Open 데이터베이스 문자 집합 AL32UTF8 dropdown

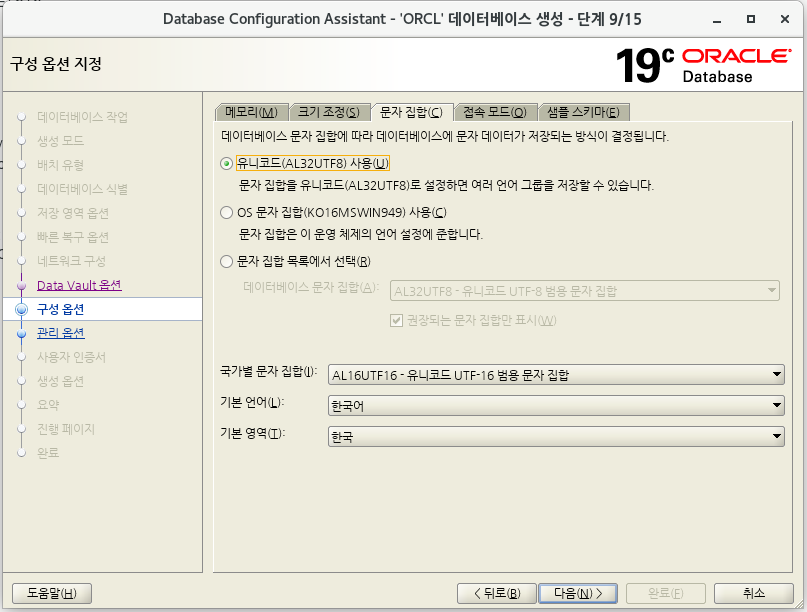pos(585,291)
